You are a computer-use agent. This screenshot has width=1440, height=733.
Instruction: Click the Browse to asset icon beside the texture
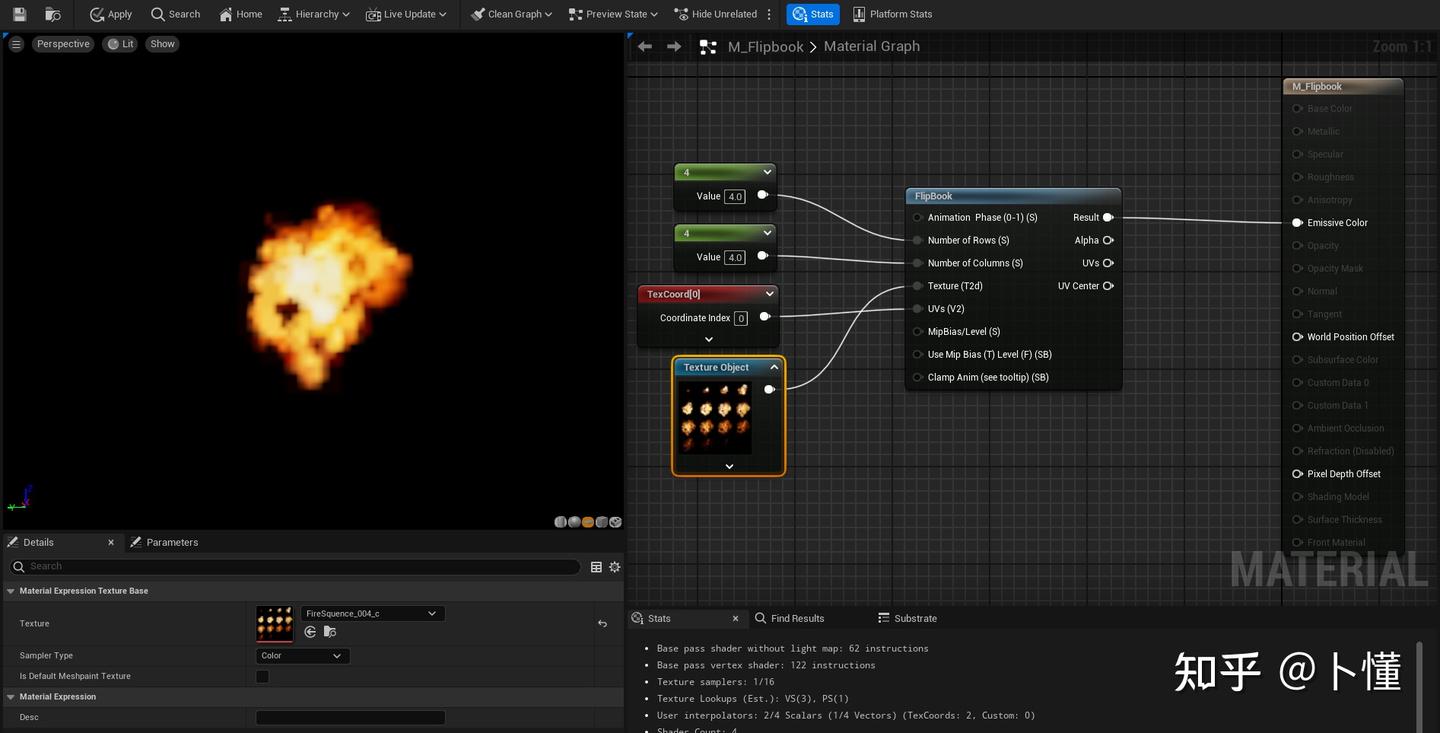(329, 632)
